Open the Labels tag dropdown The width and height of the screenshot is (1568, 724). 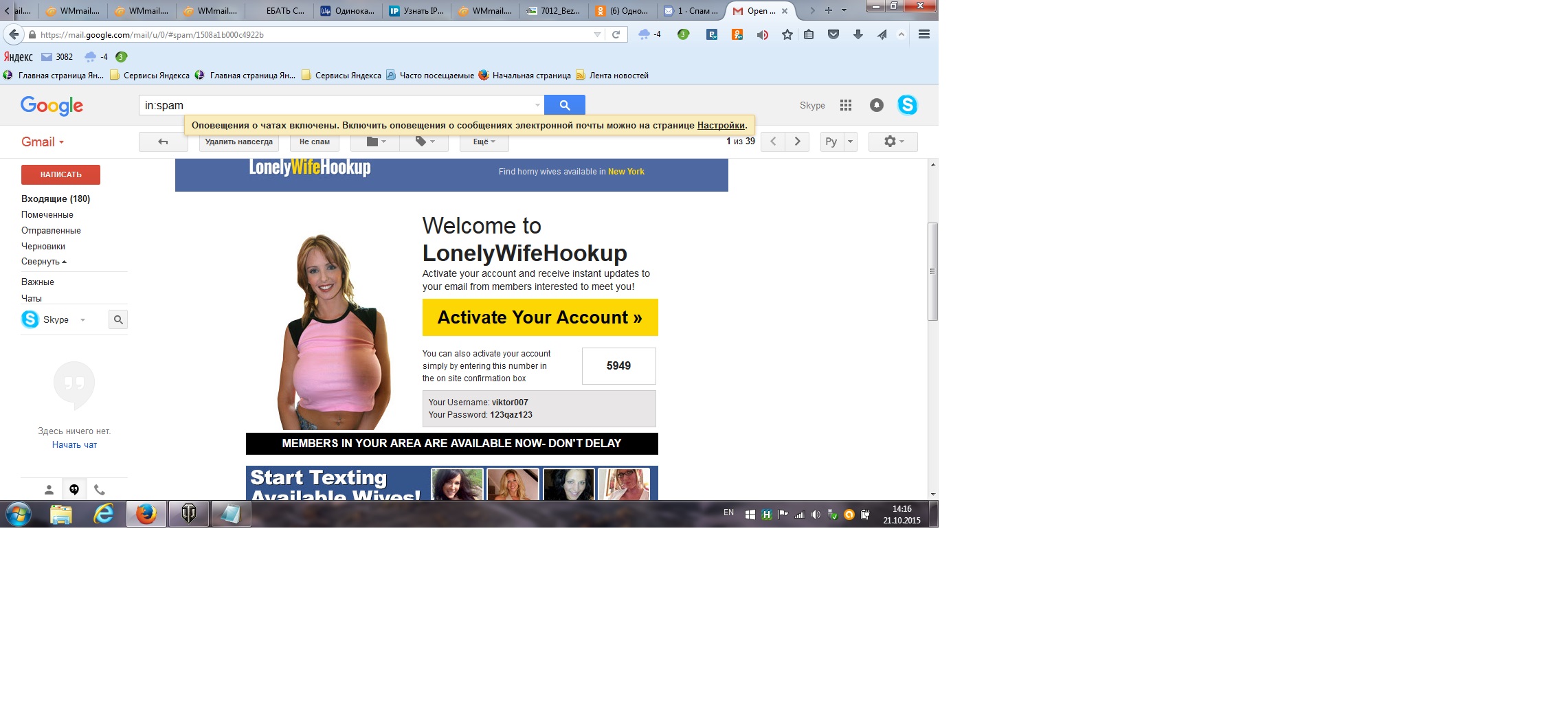click(x=425, y=142)
